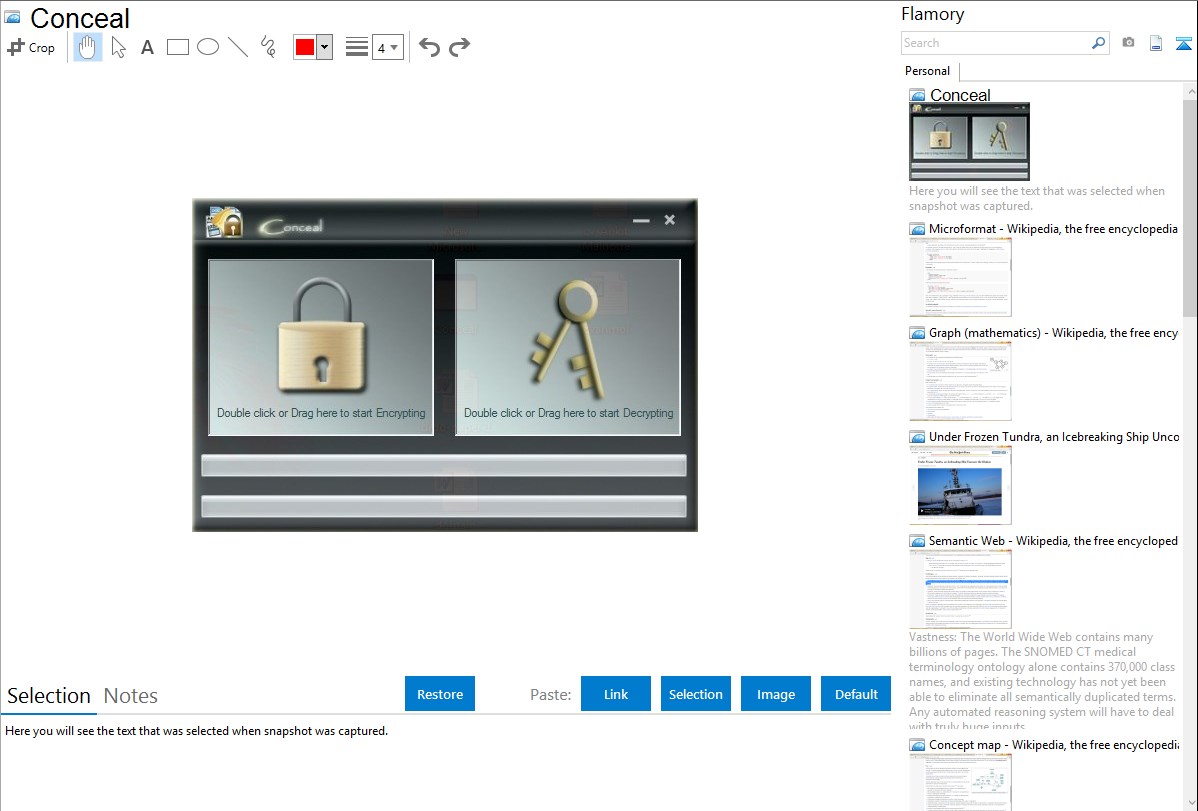
Task: Select the ellipse drawing tool
Action: point(208,47)
